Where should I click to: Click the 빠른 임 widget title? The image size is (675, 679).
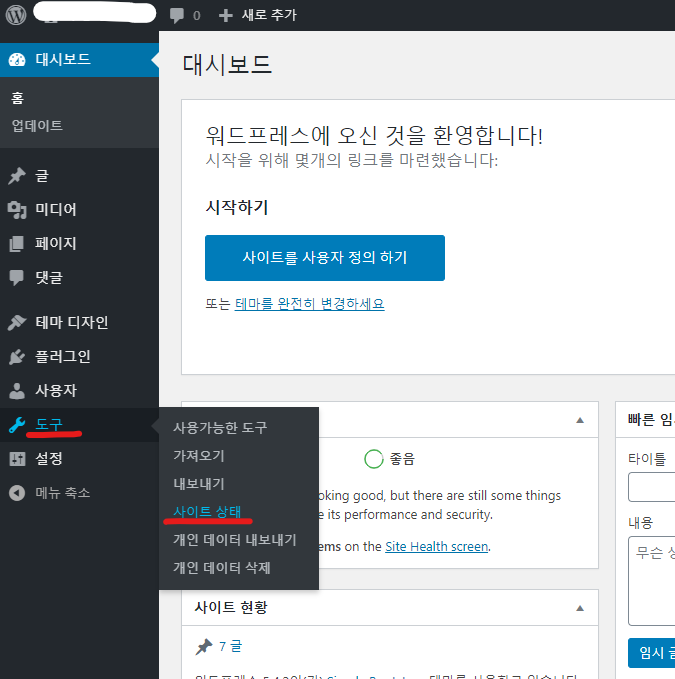650,420
